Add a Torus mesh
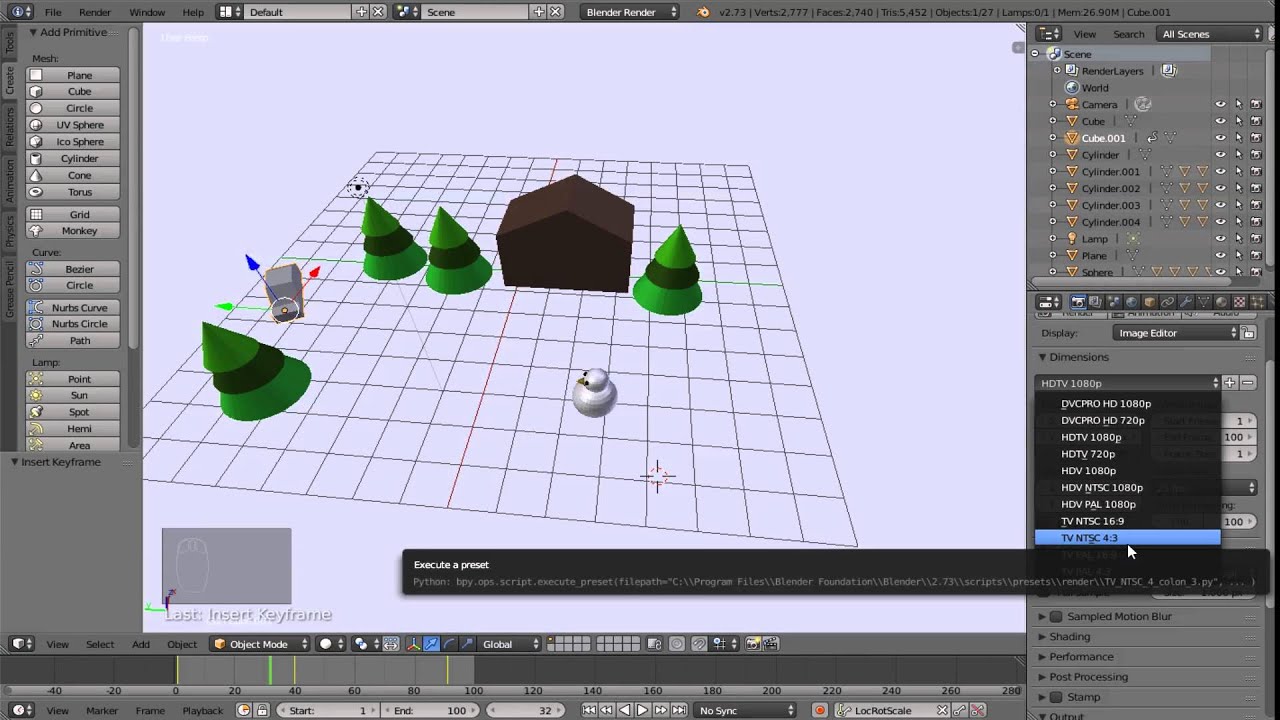 point(72,192)
